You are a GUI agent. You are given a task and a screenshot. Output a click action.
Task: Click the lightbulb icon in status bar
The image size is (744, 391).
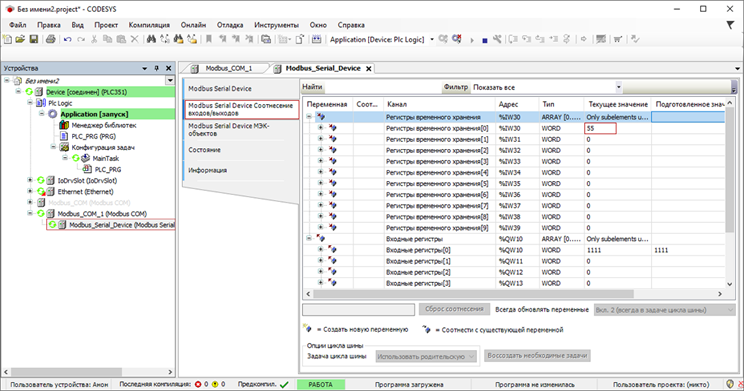pyautogui.click(x=730, y=384)
